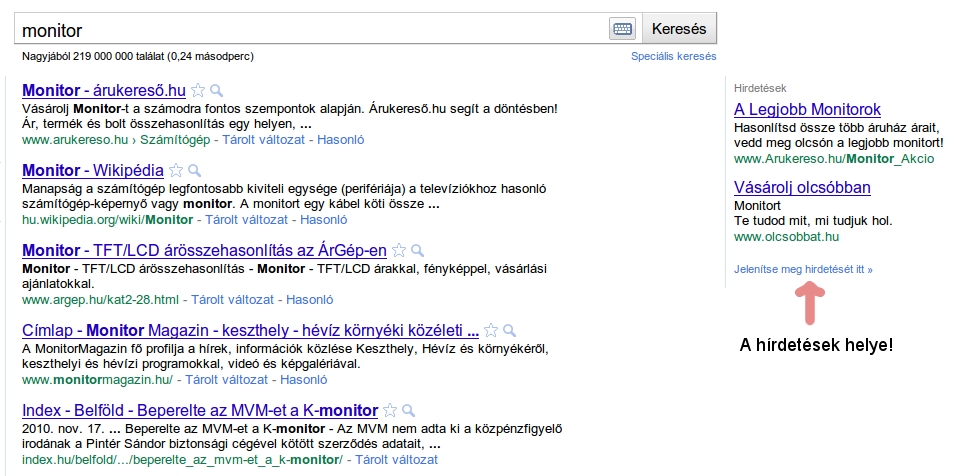Star the Monitor - árukereső.hu result
958x476 pixels.
point(198,90)
